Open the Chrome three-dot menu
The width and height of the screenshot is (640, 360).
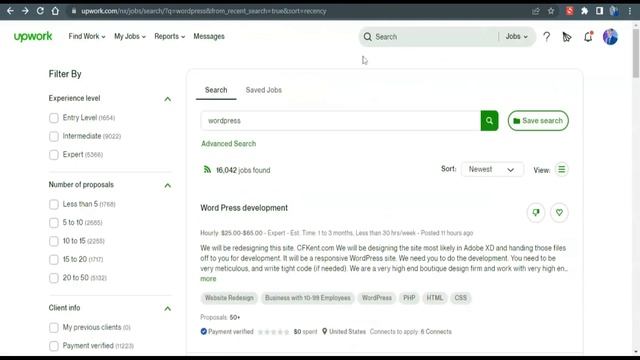(630, 11)
